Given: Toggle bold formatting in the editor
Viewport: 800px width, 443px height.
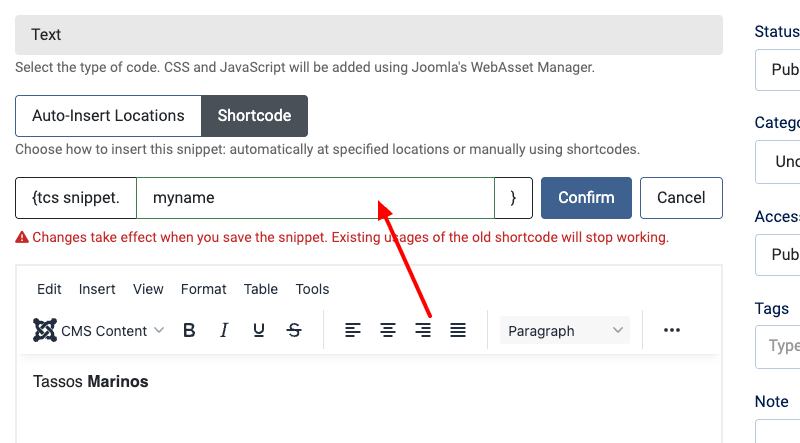Looking at the screenshot, I should pyautogui.click(x=189, y=331).
